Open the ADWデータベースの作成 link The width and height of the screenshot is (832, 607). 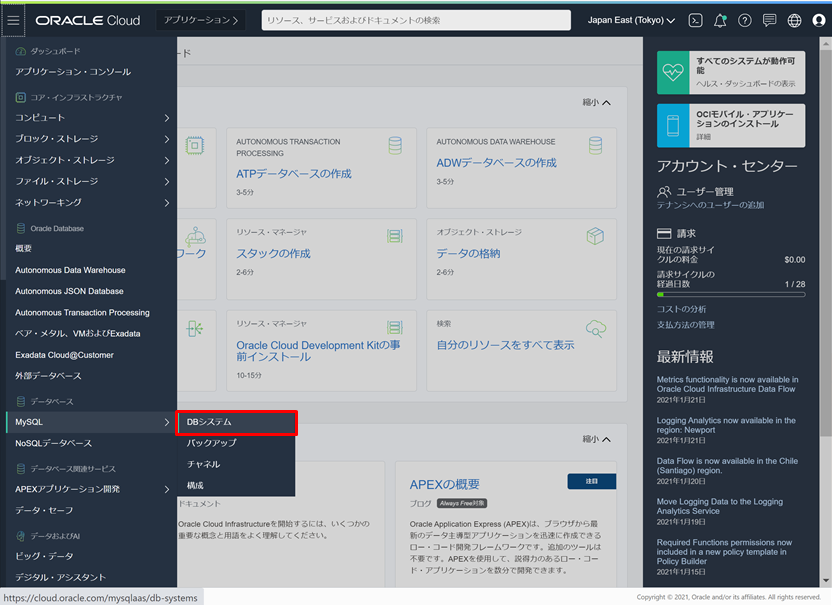[x=496, y=163]
